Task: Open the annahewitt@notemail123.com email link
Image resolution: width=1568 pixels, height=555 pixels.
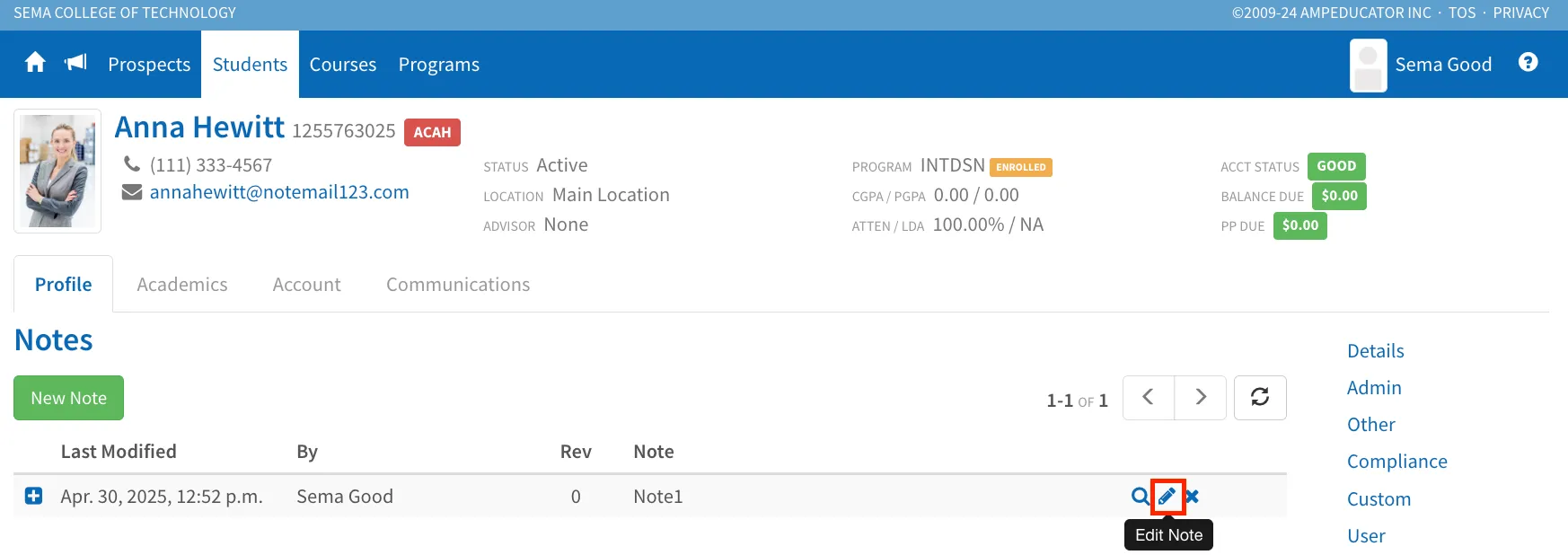Action: point(279,192)
